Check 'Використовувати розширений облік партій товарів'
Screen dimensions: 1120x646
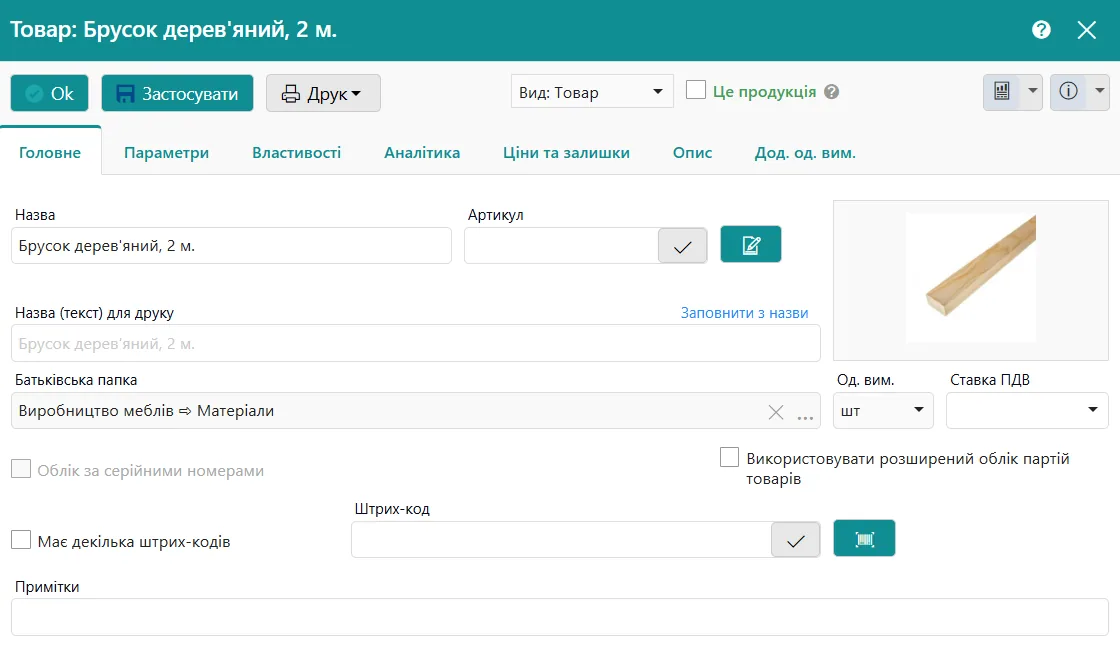[729, 459]
